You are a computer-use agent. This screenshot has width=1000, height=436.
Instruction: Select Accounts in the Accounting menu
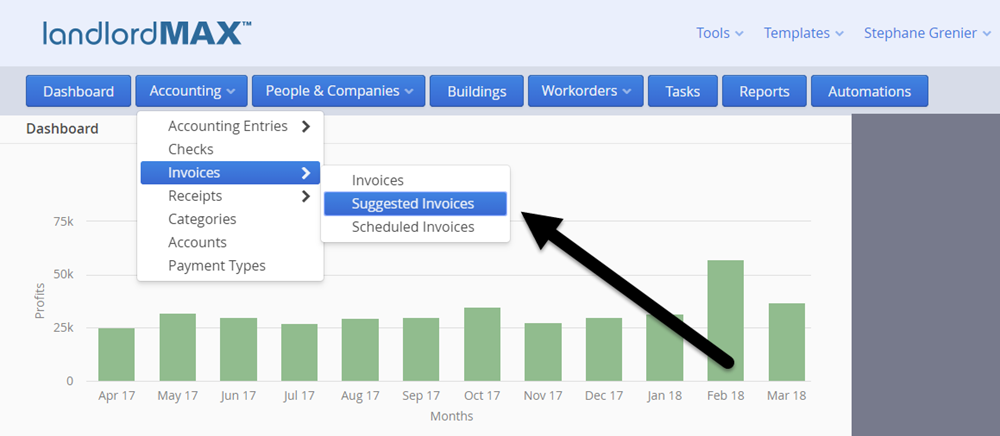coord(230,242)
